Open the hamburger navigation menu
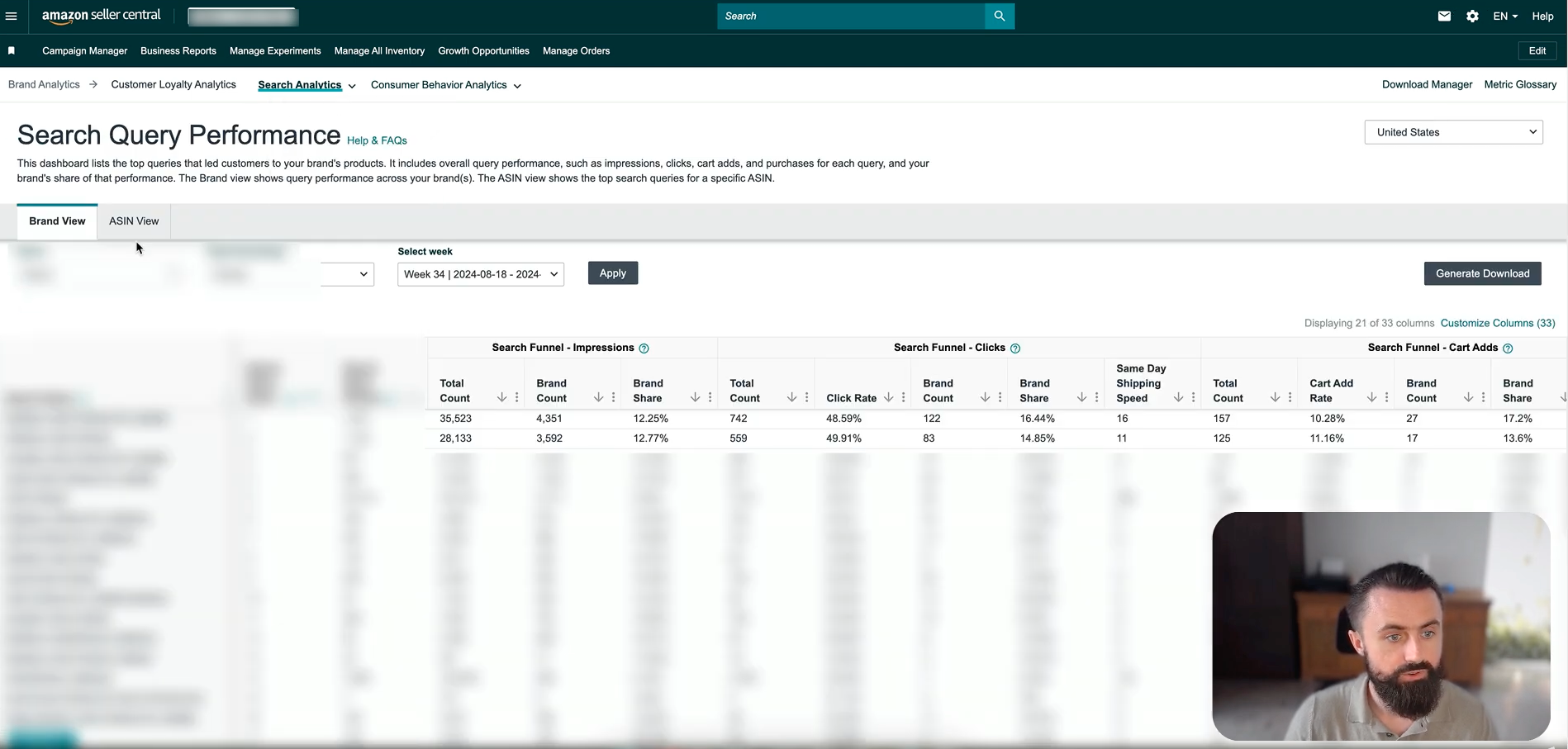 coord(11,16)
